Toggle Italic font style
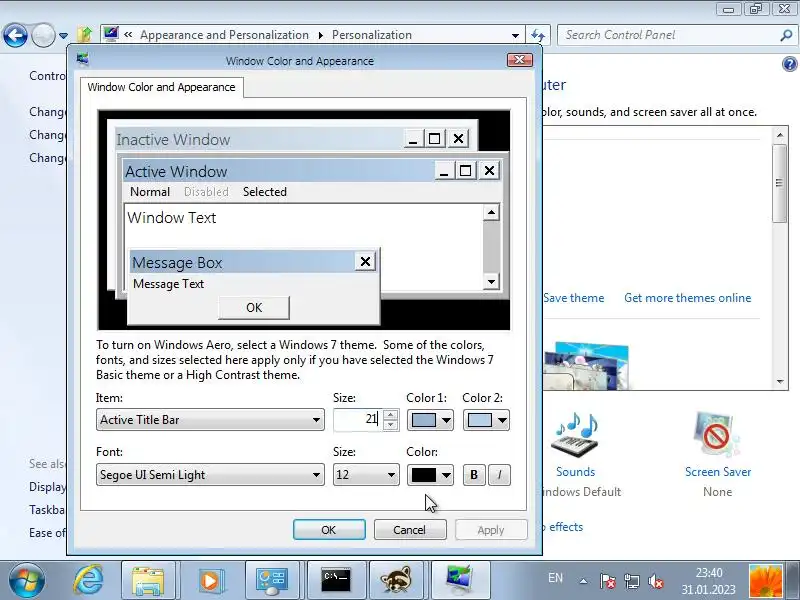The image size is (800, 600). [x=499, y=474]
